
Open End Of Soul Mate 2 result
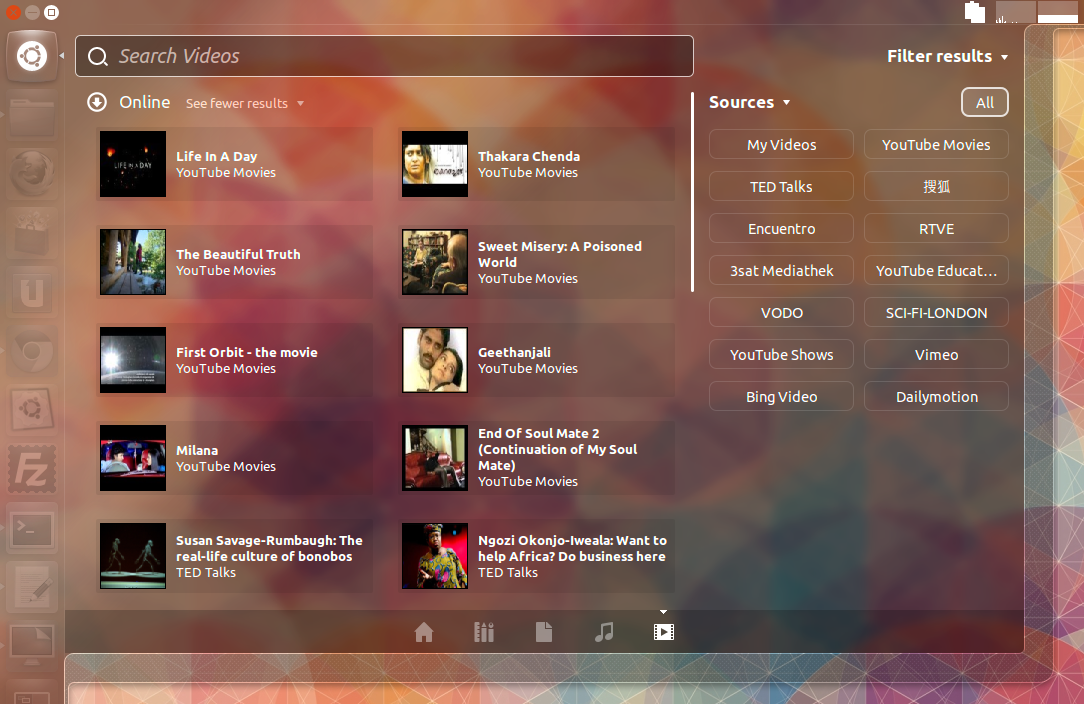[x=537, y=458]
